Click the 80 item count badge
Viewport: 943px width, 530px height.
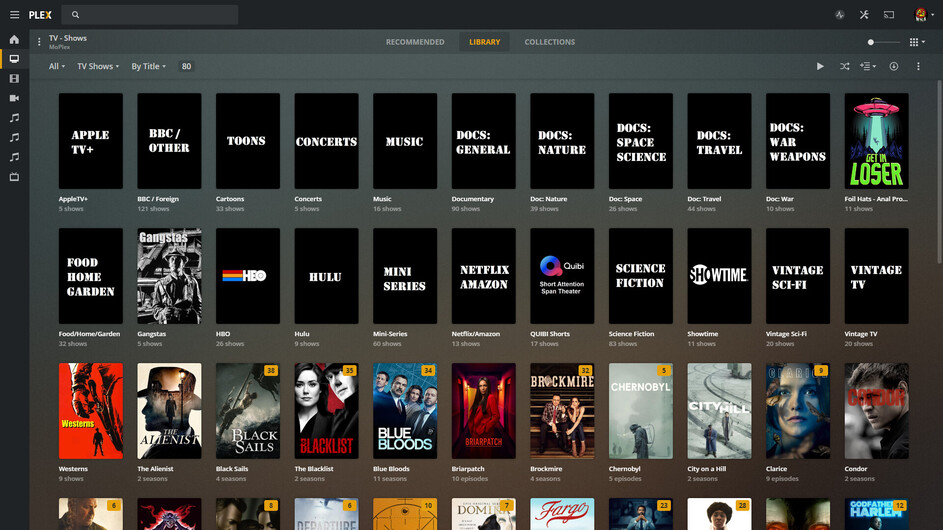coord(186,66)
